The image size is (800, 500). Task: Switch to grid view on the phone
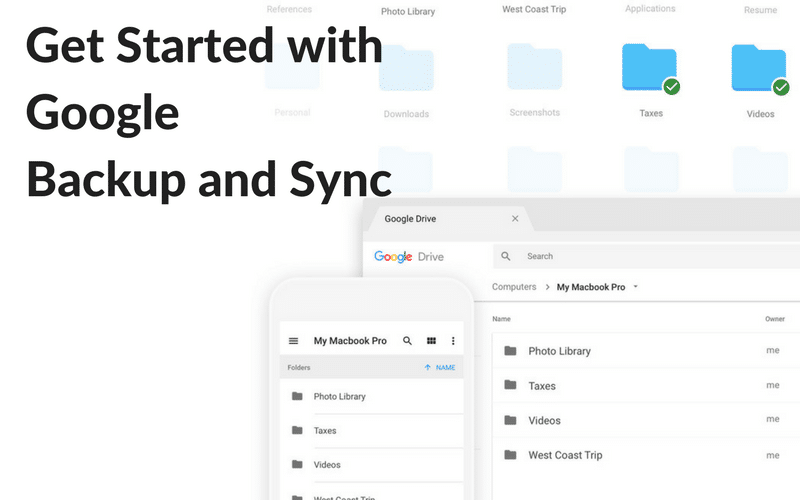431,341
